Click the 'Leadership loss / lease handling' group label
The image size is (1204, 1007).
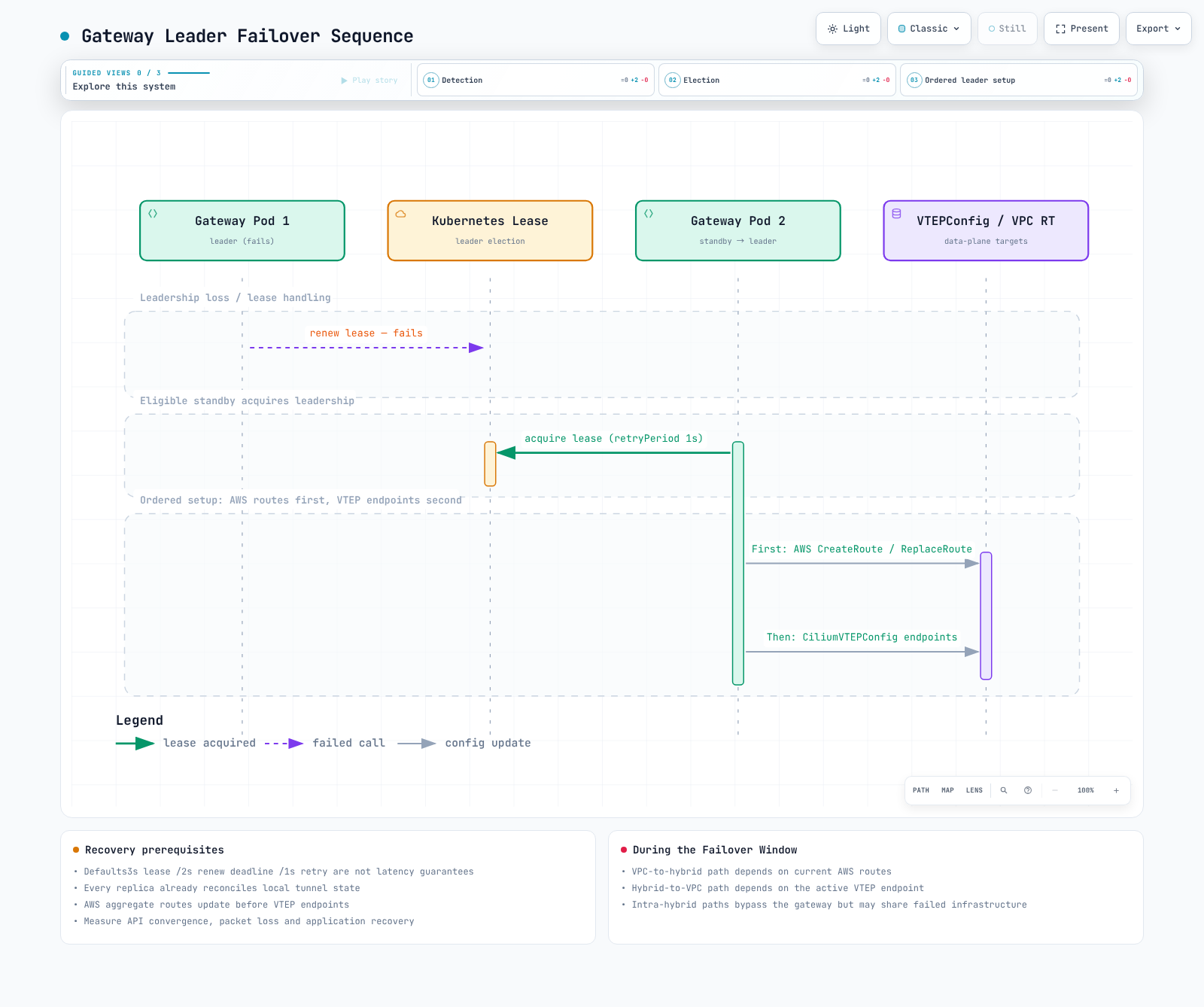[236, 298]
